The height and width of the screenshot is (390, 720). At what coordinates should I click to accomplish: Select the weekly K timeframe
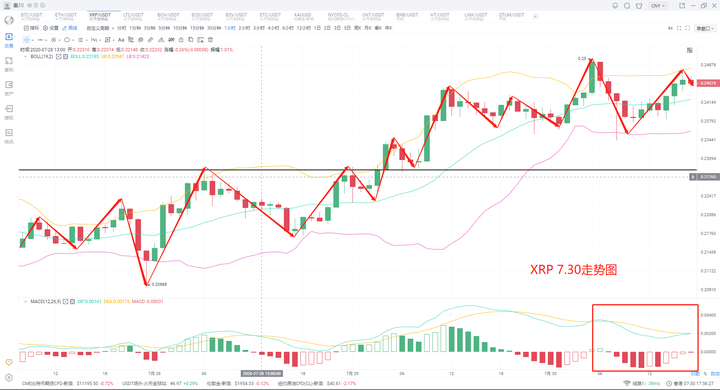tap(358, 28)
